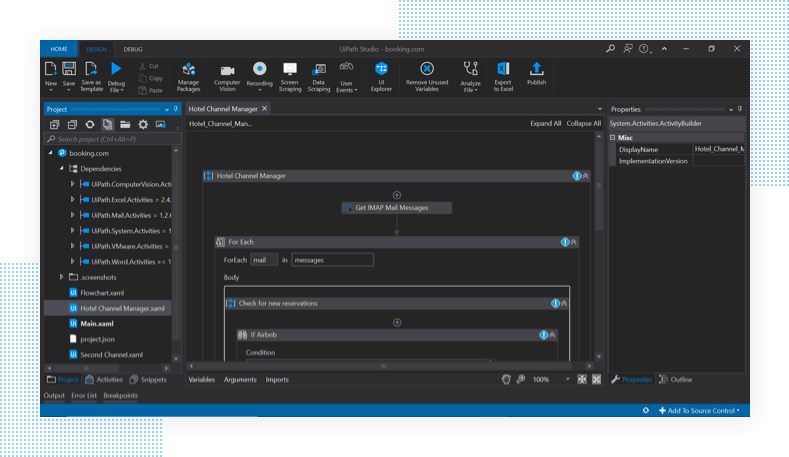Click the feedback icon in title bar

pyautogui.click(x=627, y=49)
